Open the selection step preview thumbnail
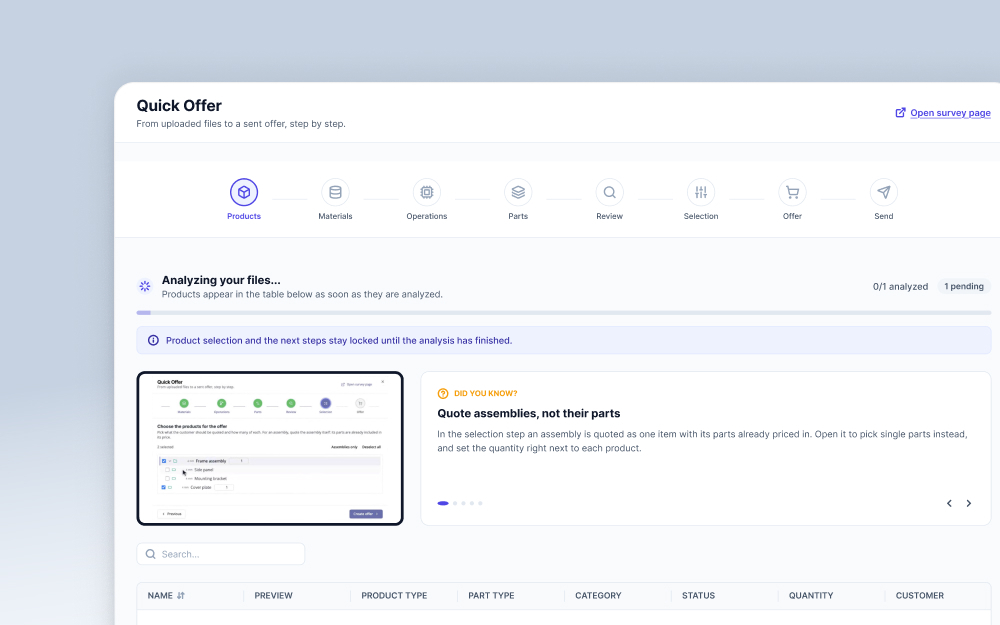The width and height of the screenshot is (1000, 625). click(x=270, y=448)
